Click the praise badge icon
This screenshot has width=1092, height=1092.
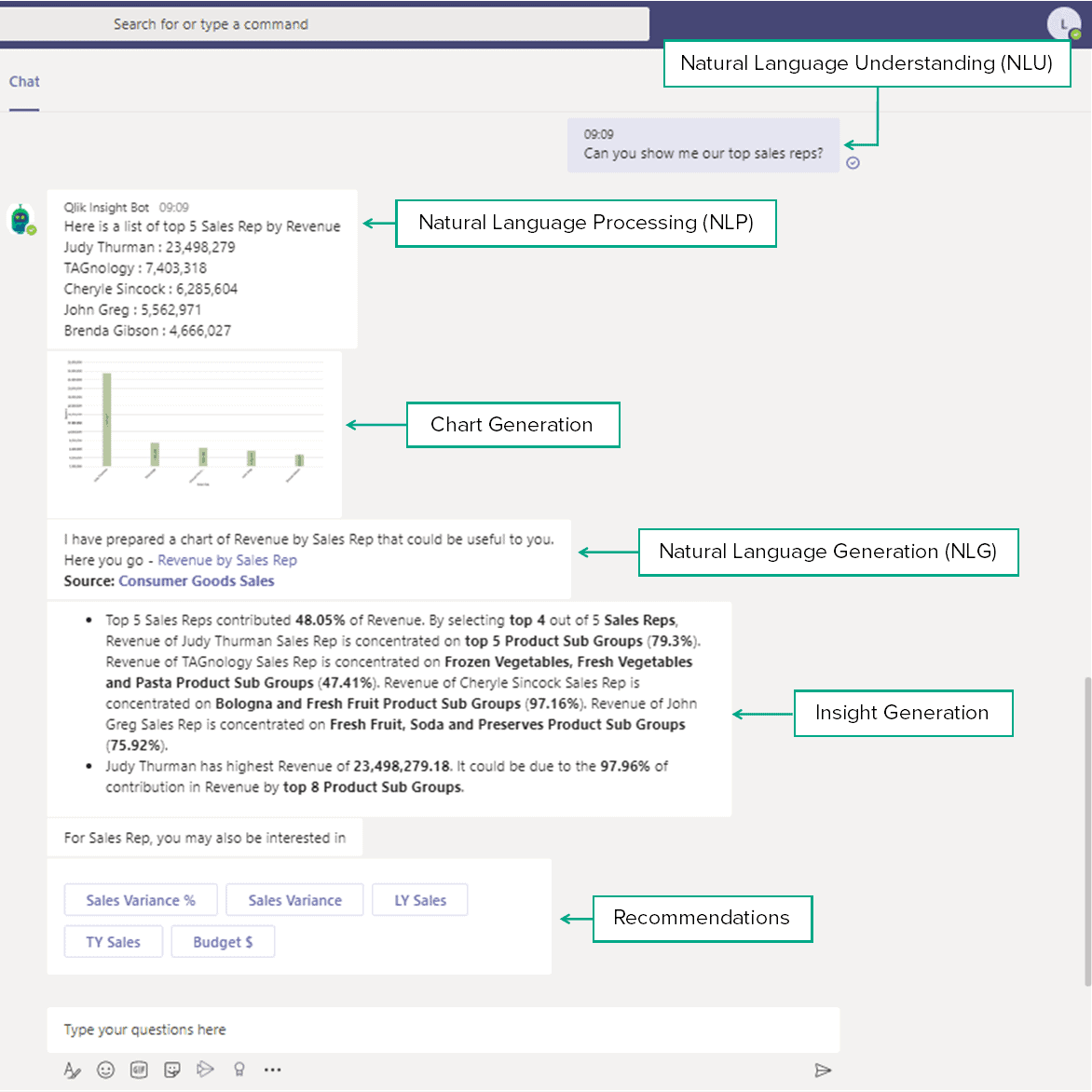tap(239, 1070)
